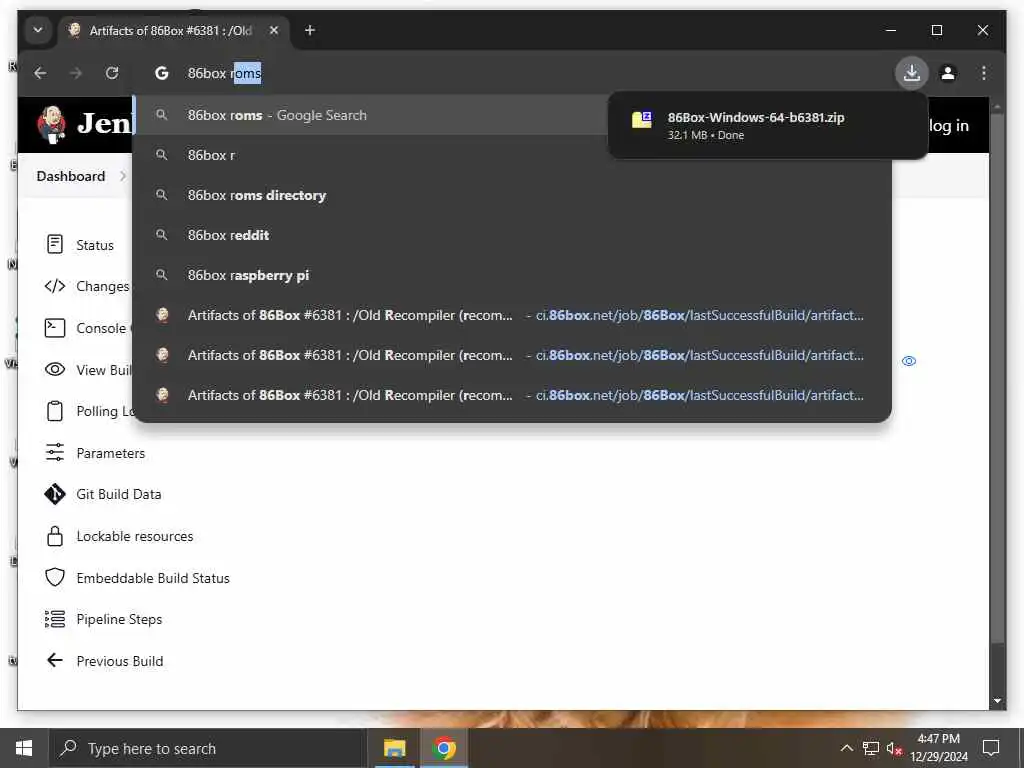This screenshot has height=768, width=1024.
Task: Open File Explorer from the taskbar
Action: pos(394,748)
